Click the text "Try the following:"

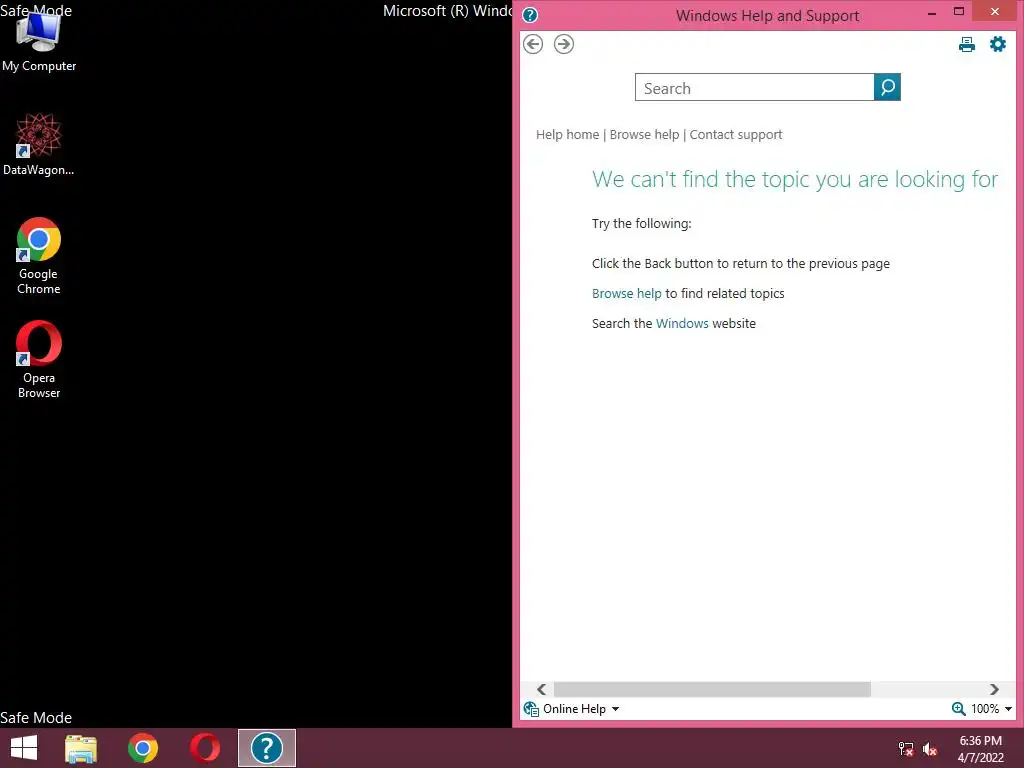(x=641, y=223)
